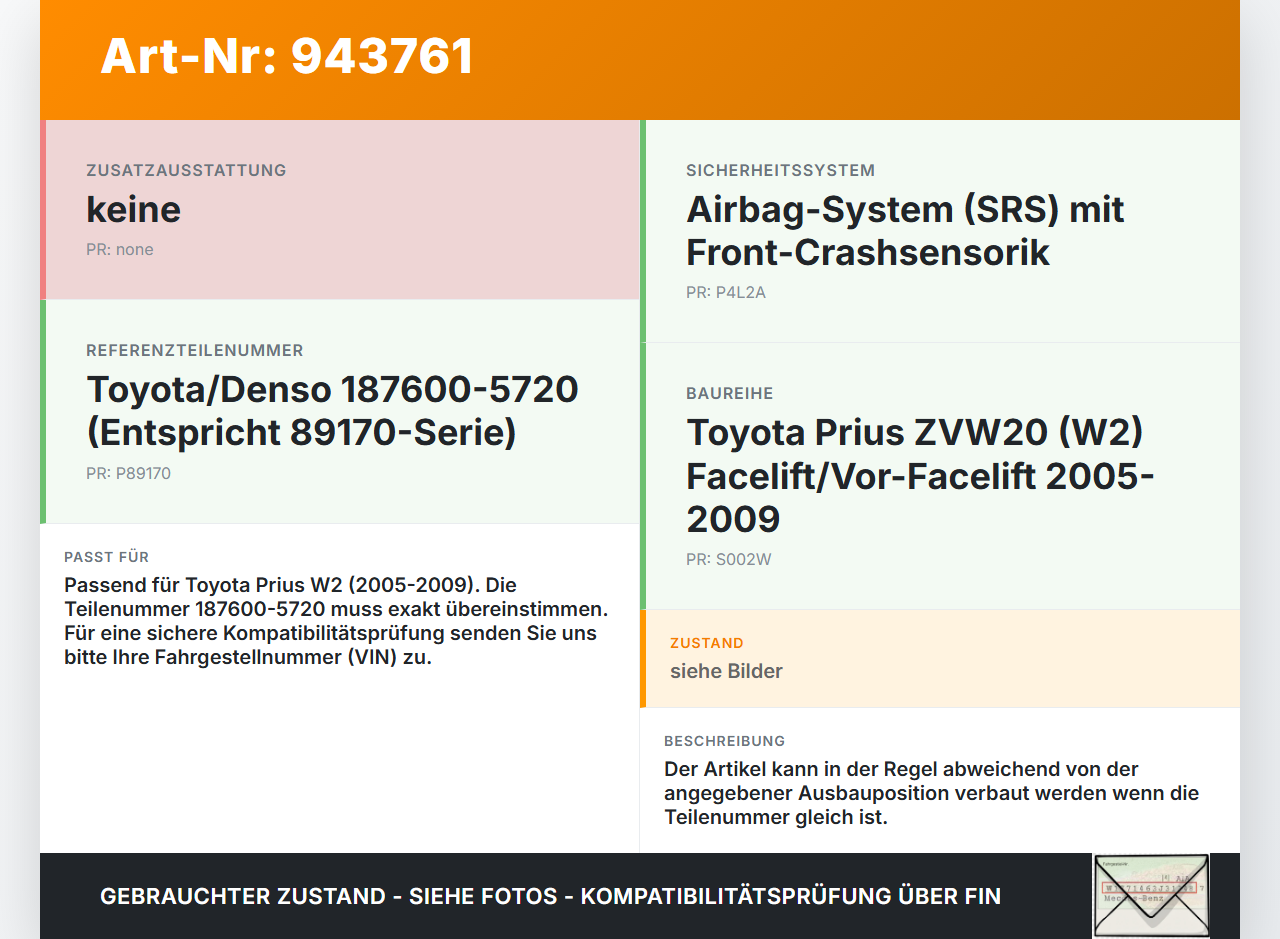Open the envelope VIN thumbnail image

(x=1151, y=895)
